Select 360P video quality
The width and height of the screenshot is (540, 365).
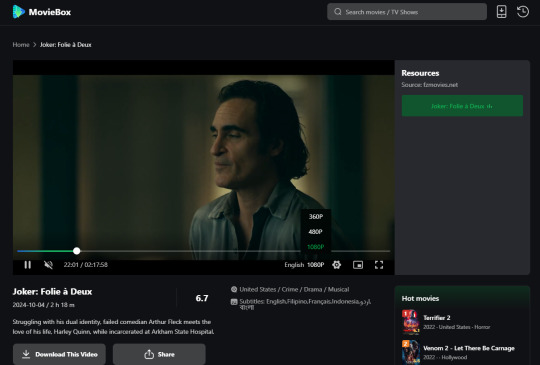tap(316, 217)
